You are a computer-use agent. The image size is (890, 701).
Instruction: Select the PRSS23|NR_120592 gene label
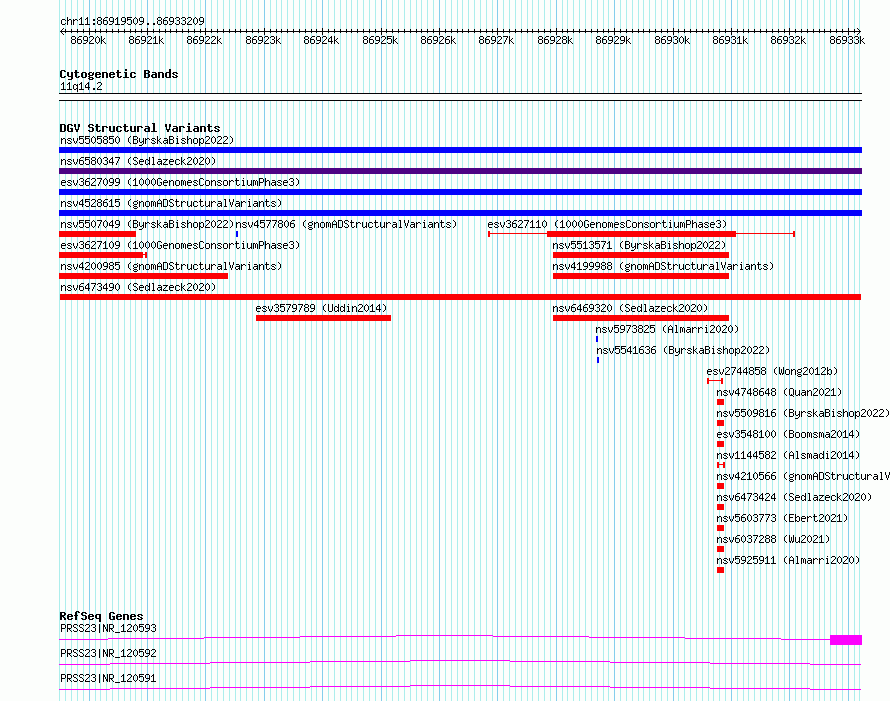(x=108, y=653)
